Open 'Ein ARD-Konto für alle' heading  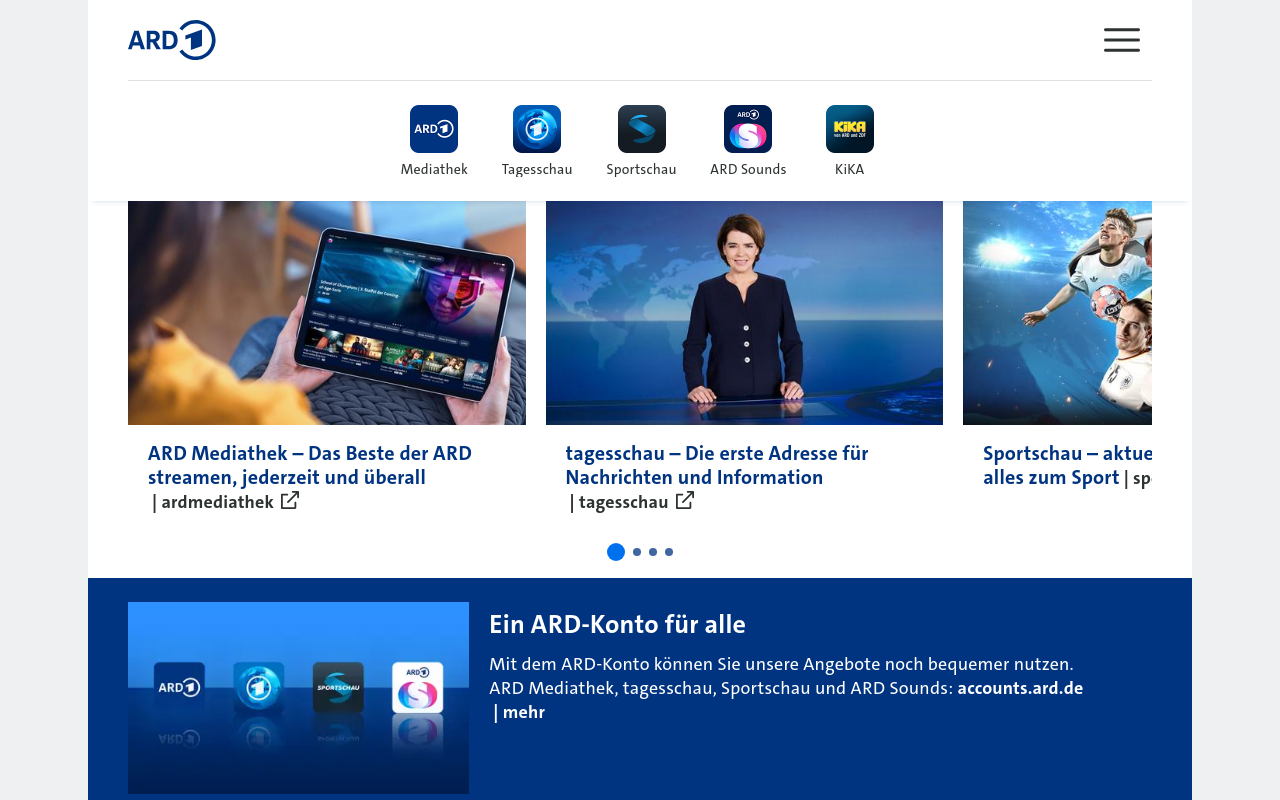617,624
